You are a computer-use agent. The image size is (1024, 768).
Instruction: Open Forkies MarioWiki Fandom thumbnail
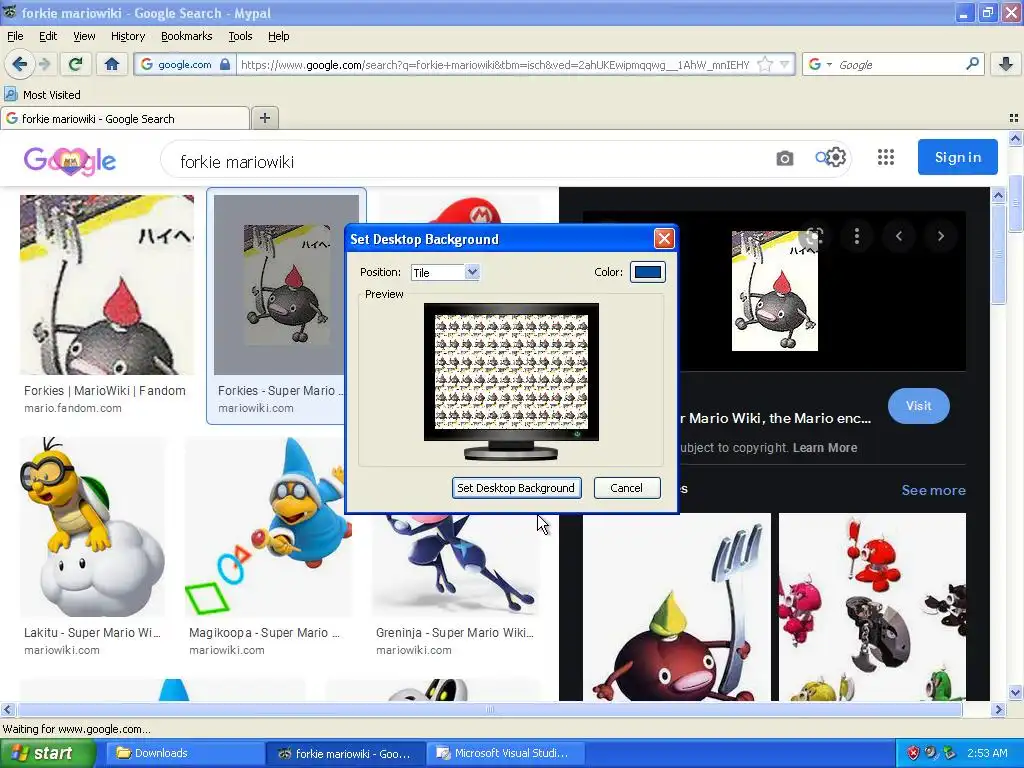click(x=106, y=285)
